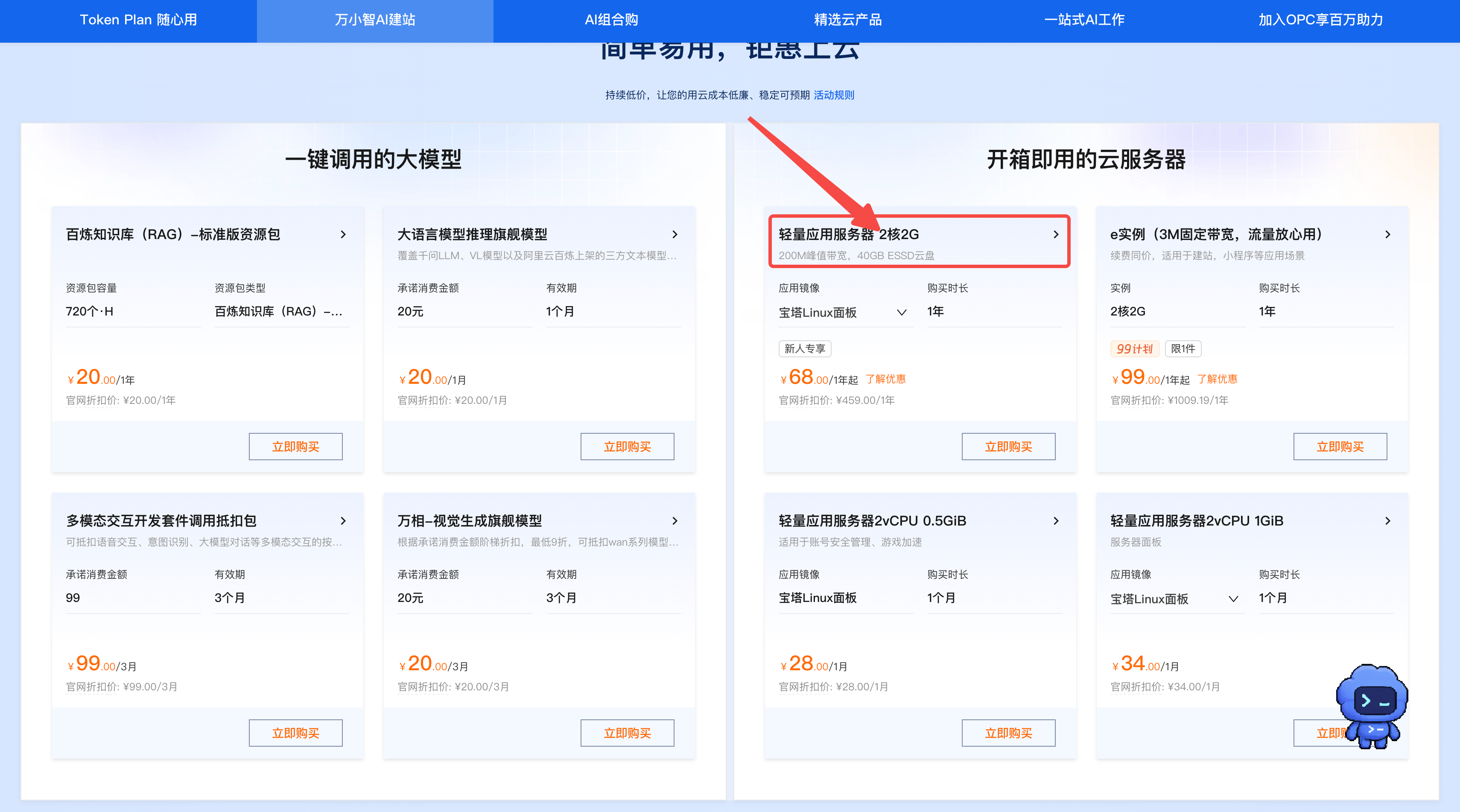
Task: Open arrow for 轻量应用服务器 2核2G
Action: click(x=1056, y=234)
